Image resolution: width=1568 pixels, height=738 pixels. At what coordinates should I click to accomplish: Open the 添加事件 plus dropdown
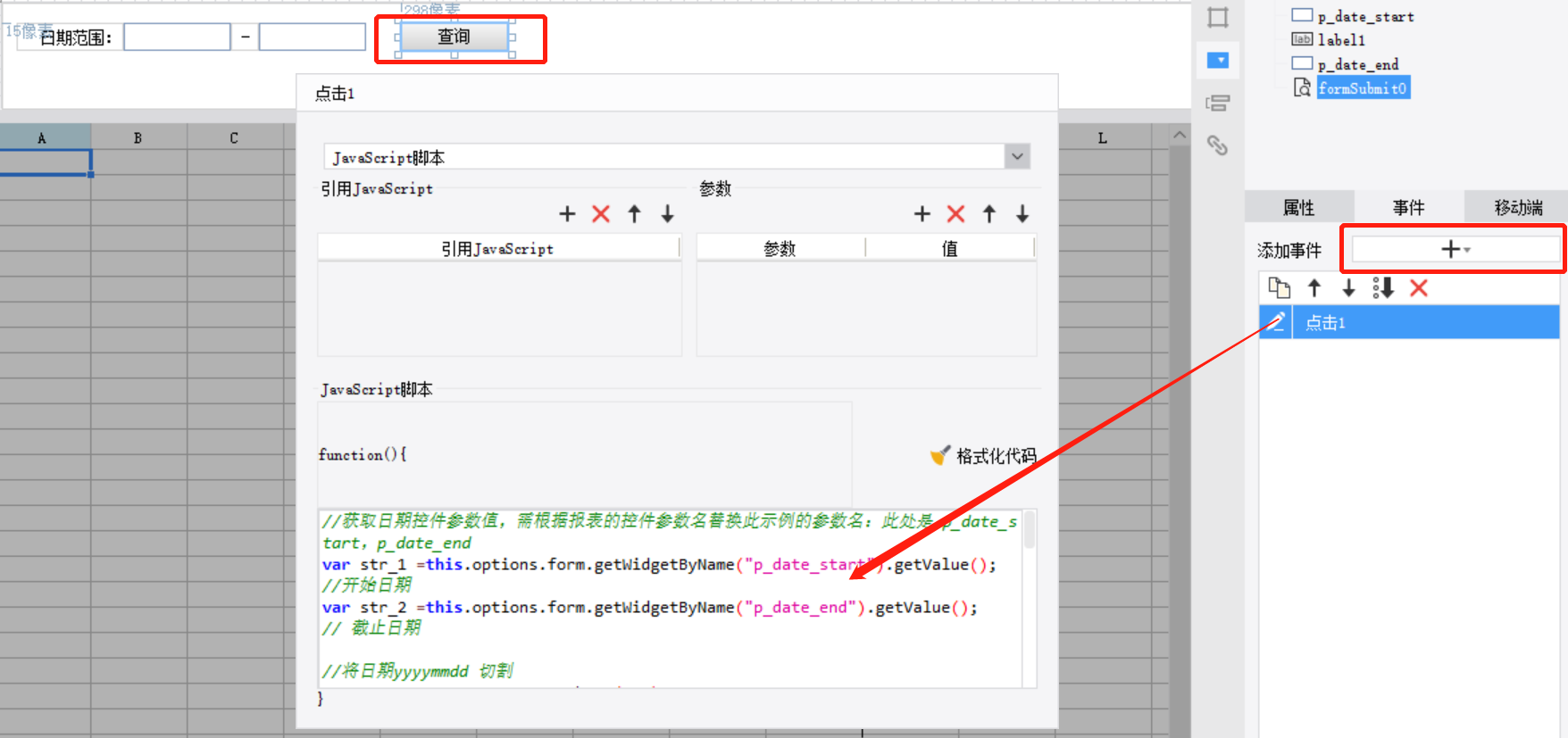pyautogui.click(x=1455, y=250)
